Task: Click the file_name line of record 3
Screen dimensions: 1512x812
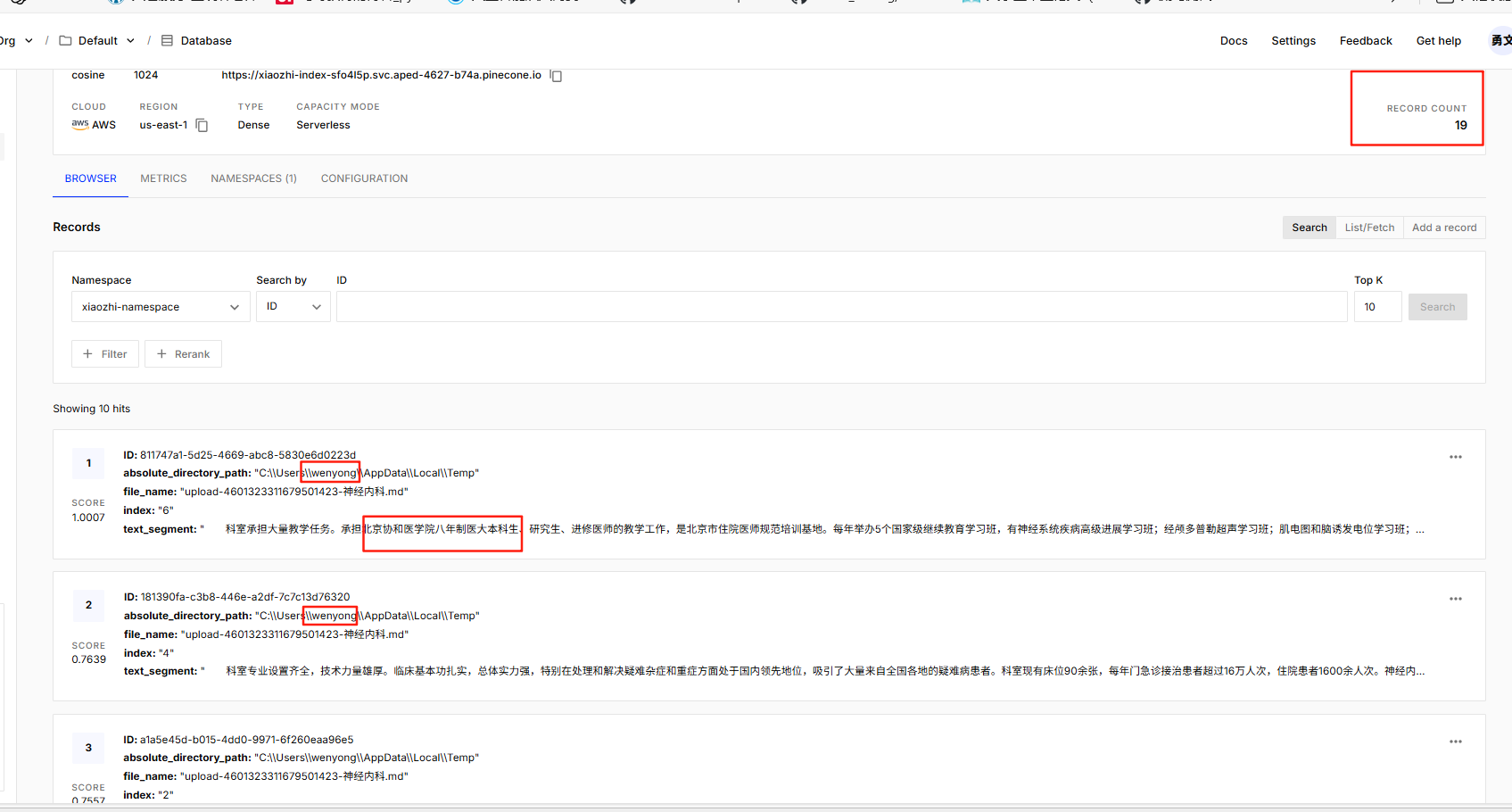Action: (x=266, y=776)
